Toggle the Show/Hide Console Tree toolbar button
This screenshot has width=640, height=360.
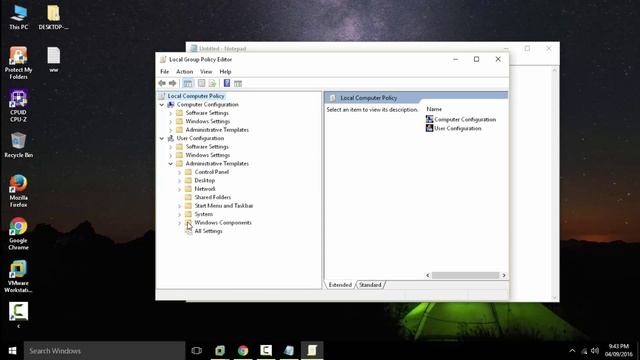click(x=188, y=83)
